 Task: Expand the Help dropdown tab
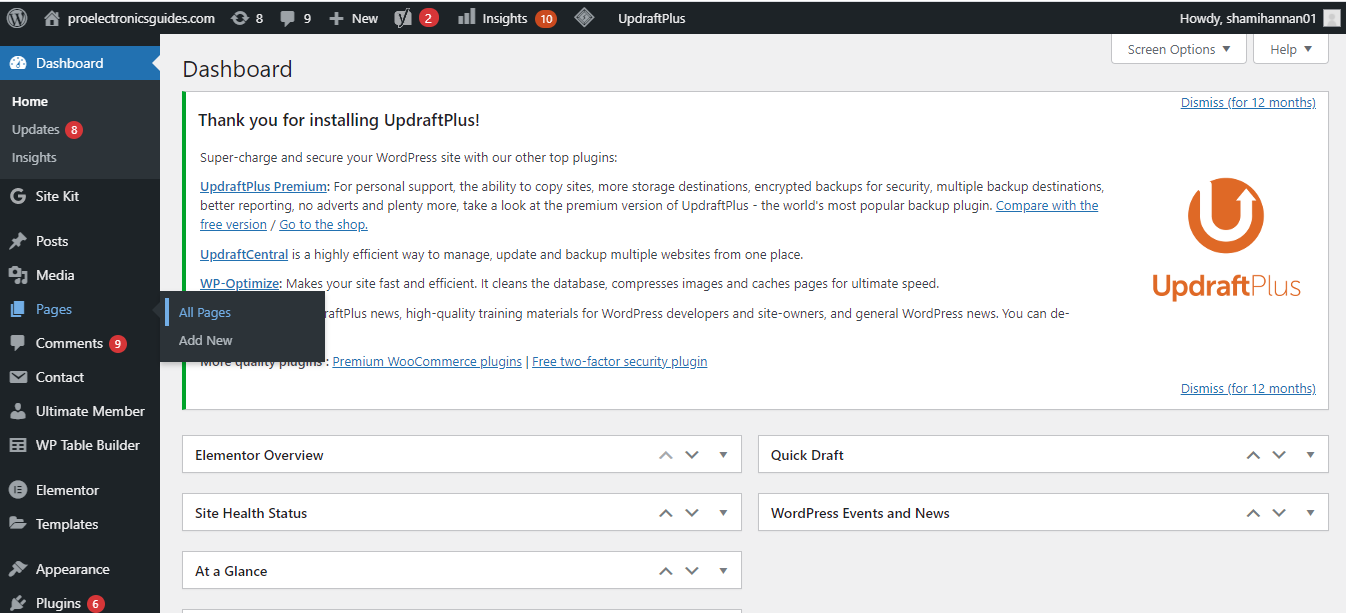coord(1290,49)
